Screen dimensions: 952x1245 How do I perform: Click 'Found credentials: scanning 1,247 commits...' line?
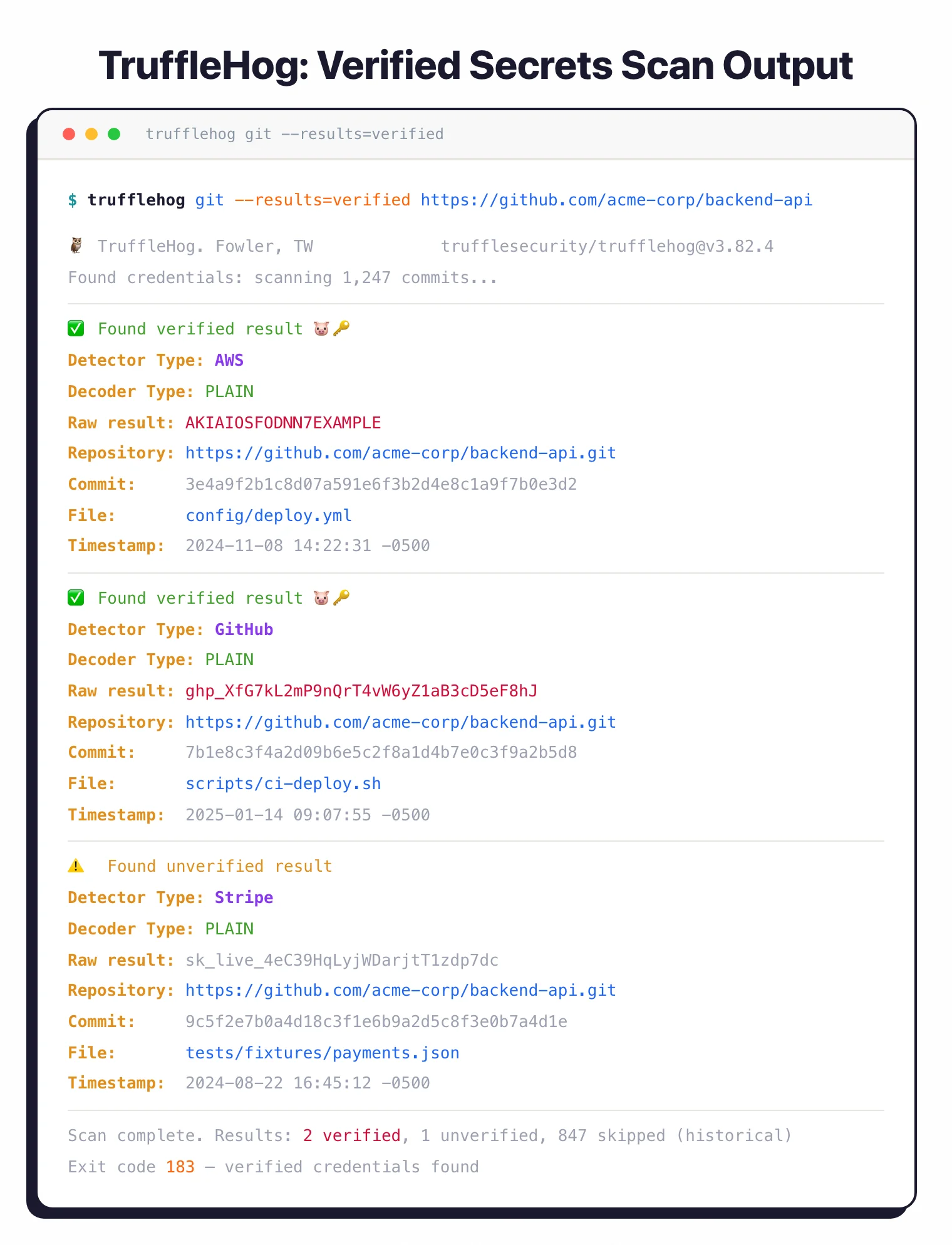pos(282,277)
